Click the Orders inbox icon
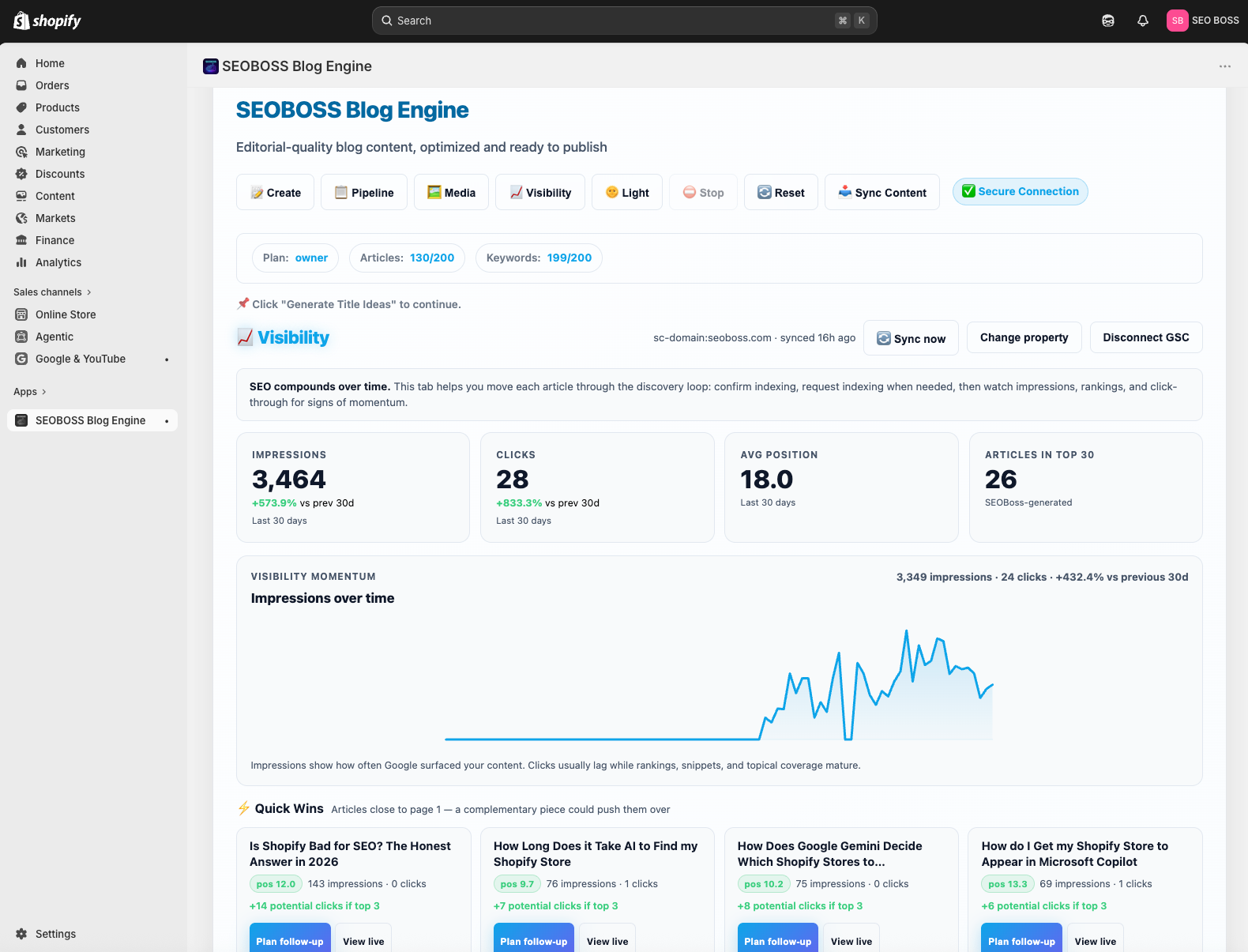 click(x=21, y=85)
